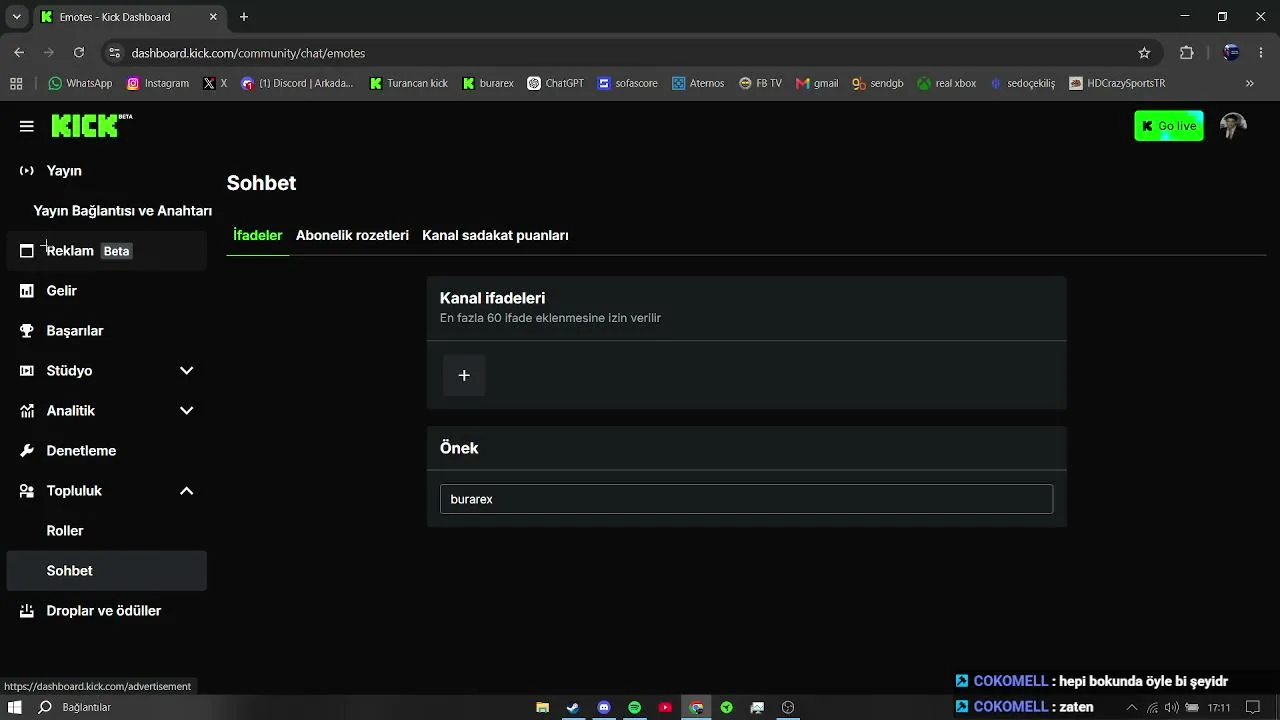Bookmark this page with the star icon
Viewport: 1280px width, 720px height.
coord(1144,53)
